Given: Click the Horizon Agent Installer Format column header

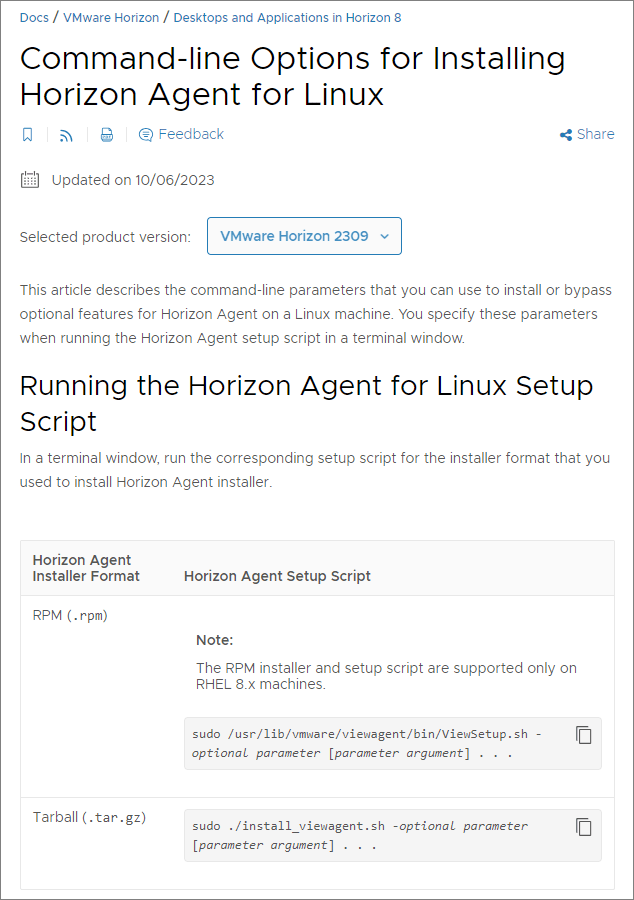Looking at the screenshot, I should [x=86, y=568].
